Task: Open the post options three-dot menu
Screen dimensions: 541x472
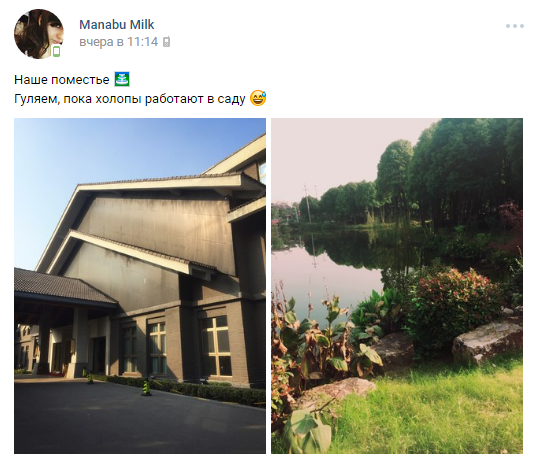Action: pos(515,26)
